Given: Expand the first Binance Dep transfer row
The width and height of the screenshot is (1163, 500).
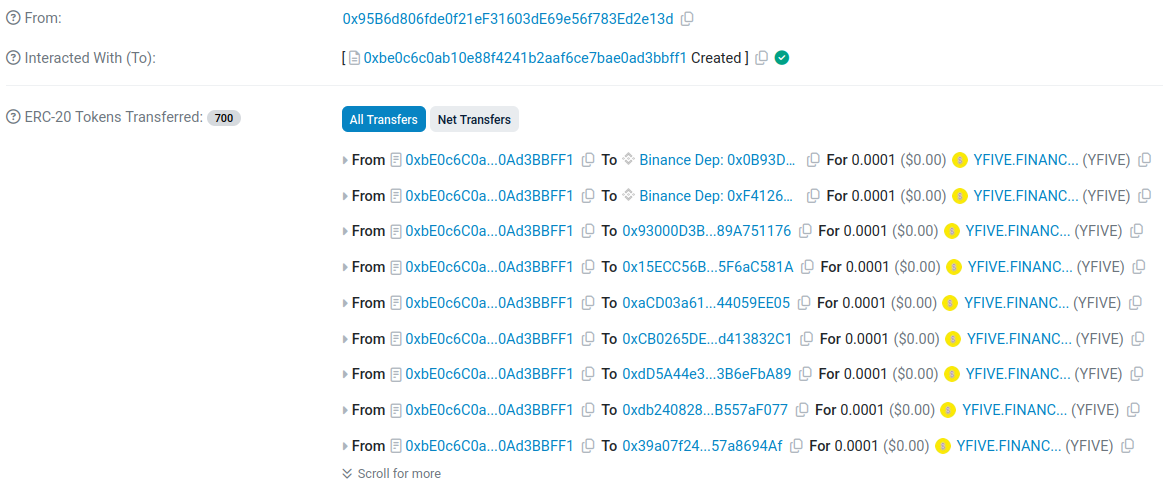Looking at the screenshot, I should pyautogui.click(x=345, y=160).
